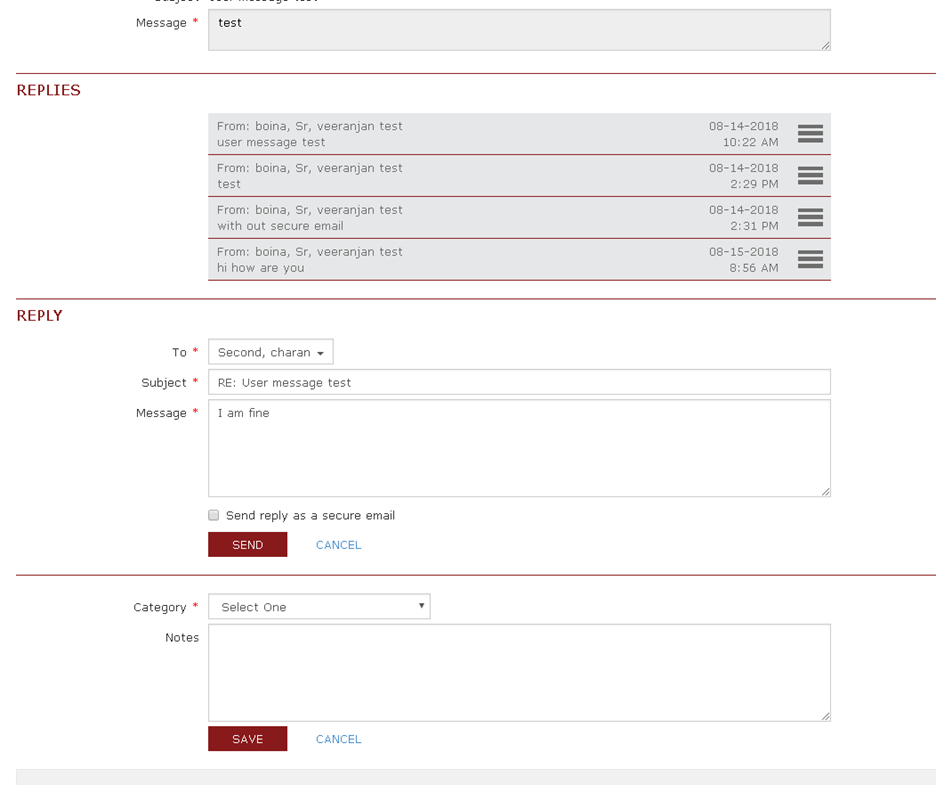
Task: Open the To recipient dropdown 'Second, charan'
Action: [270, 352]
